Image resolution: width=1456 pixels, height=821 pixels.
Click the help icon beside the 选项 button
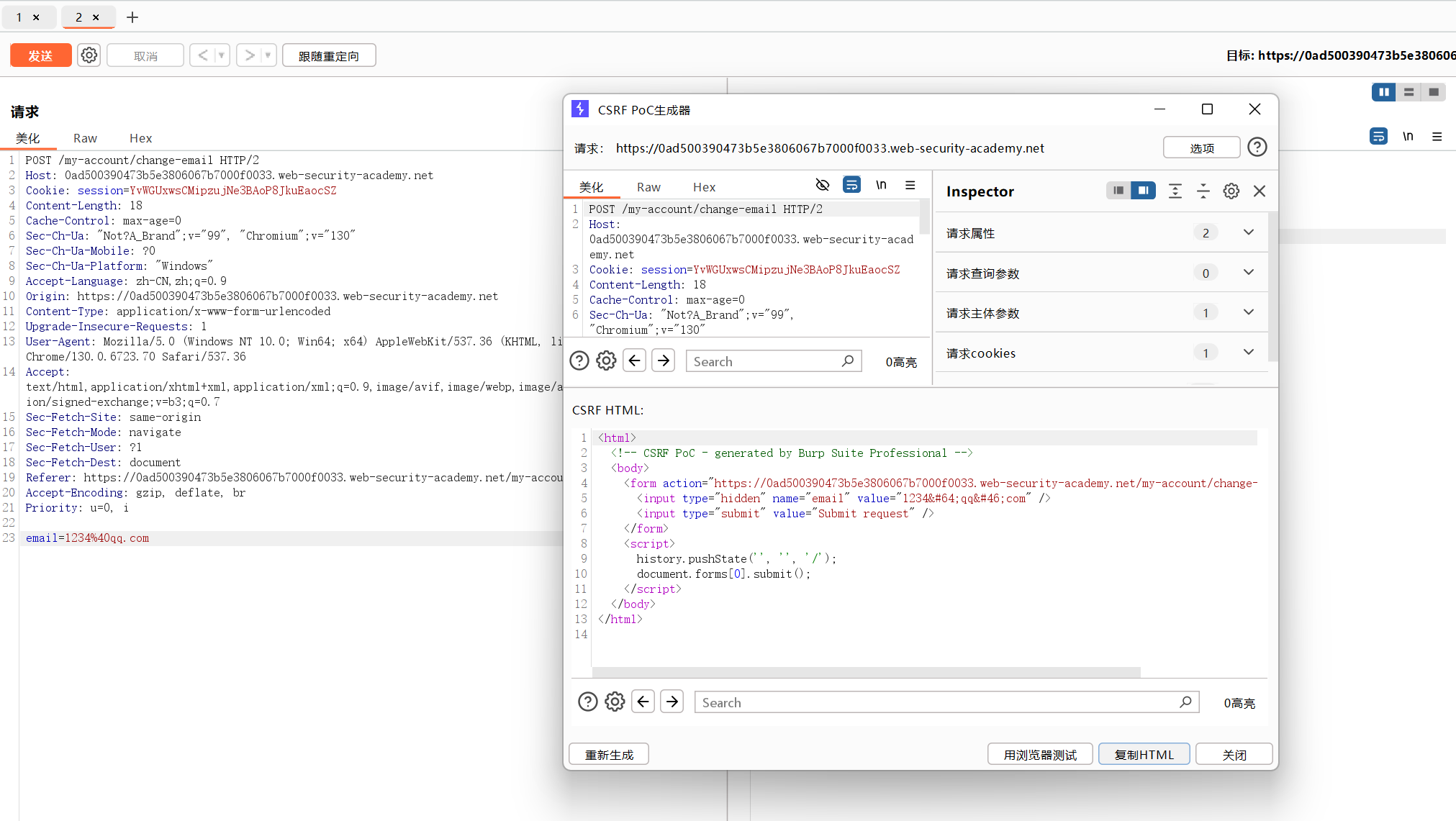(x=1257, y=148)
